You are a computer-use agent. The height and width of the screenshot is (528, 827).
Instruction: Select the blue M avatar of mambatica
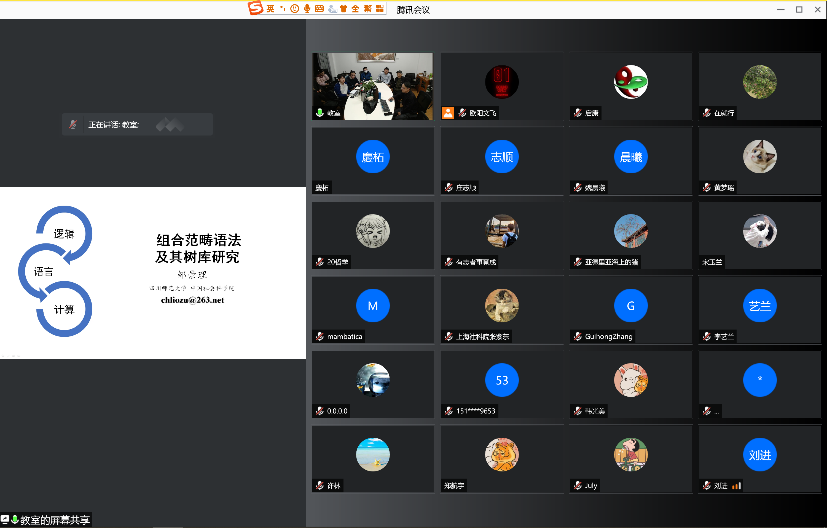click(x=372, y=305)
